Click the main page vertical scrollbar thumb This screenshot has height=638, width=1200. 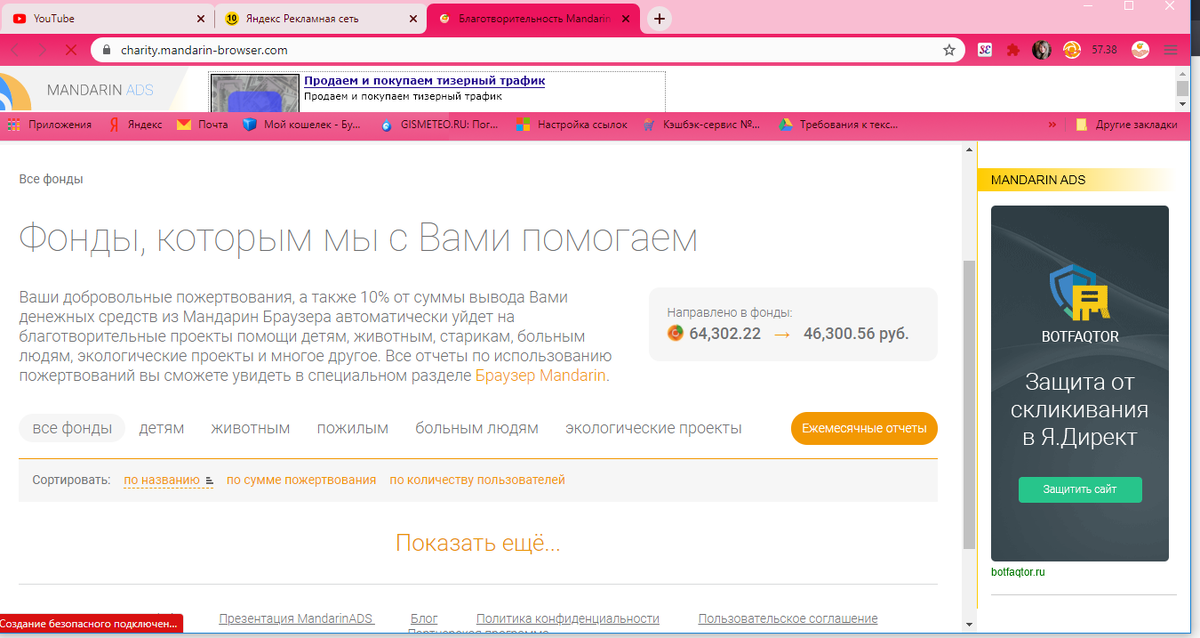tap(968, 405)
